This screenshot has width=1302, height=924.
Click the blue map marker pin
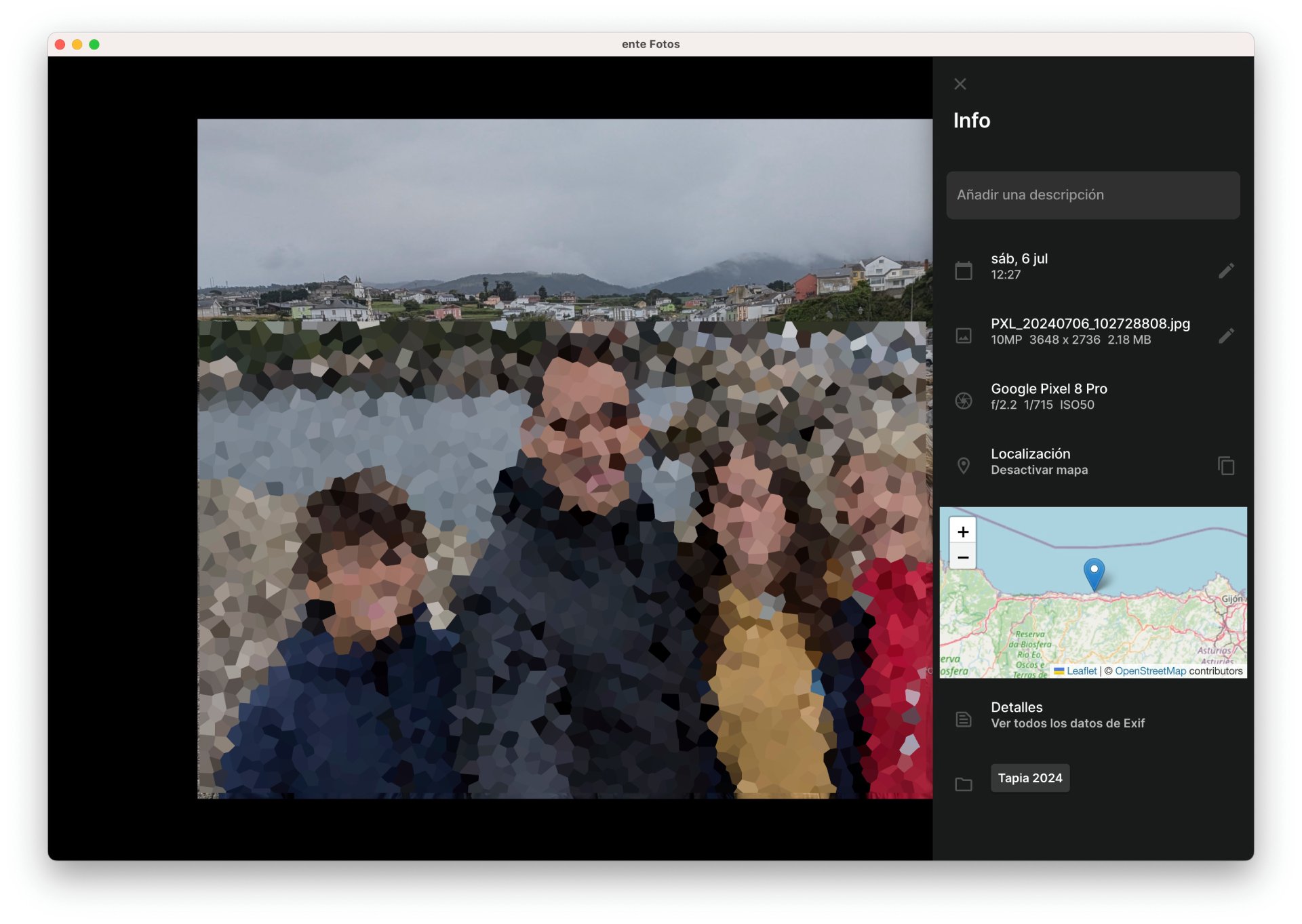tap(1093, 573)
